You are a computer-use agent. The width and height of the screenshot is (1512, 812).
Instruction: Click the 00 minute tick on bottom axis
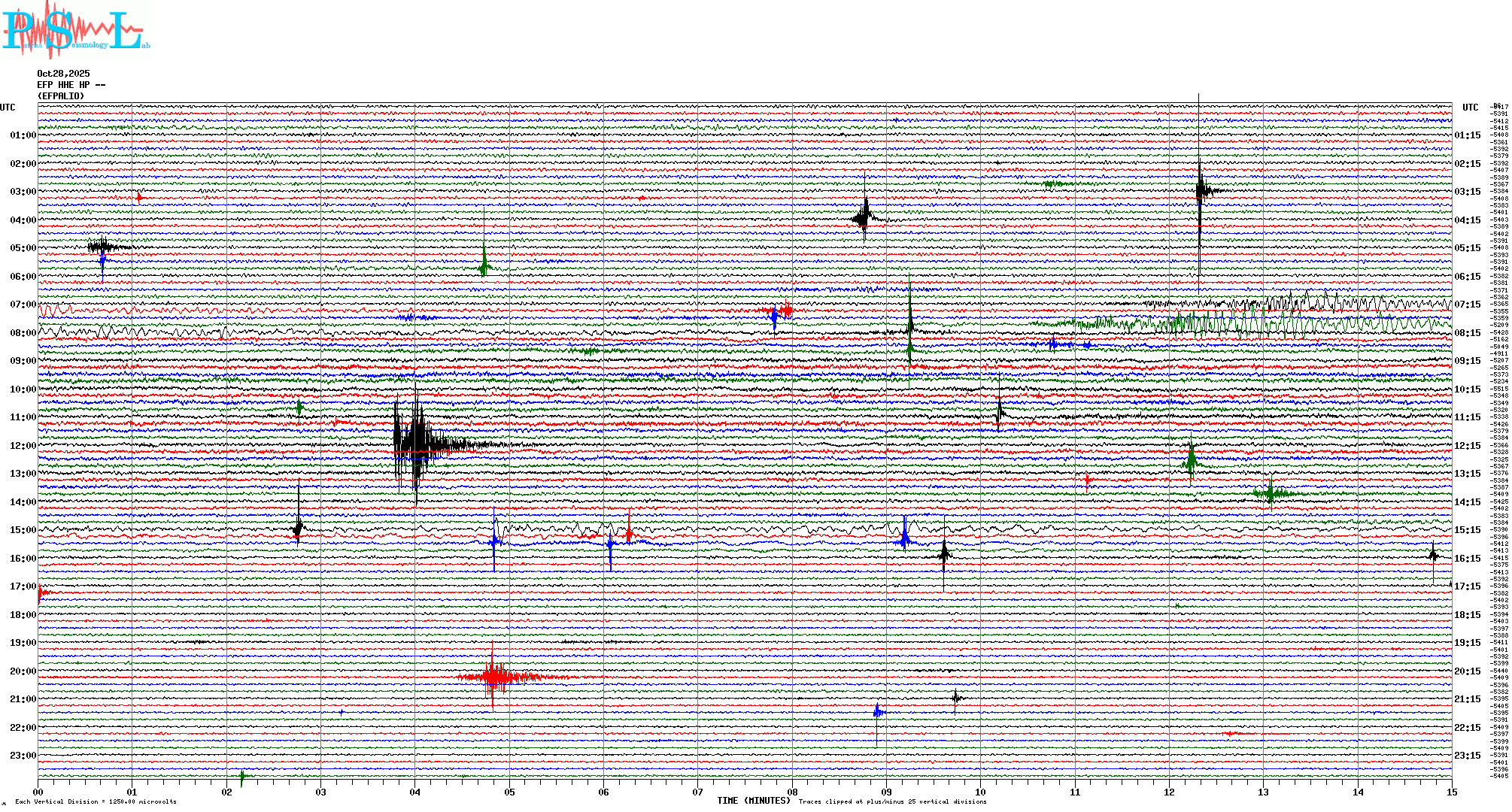coord(38,792)
